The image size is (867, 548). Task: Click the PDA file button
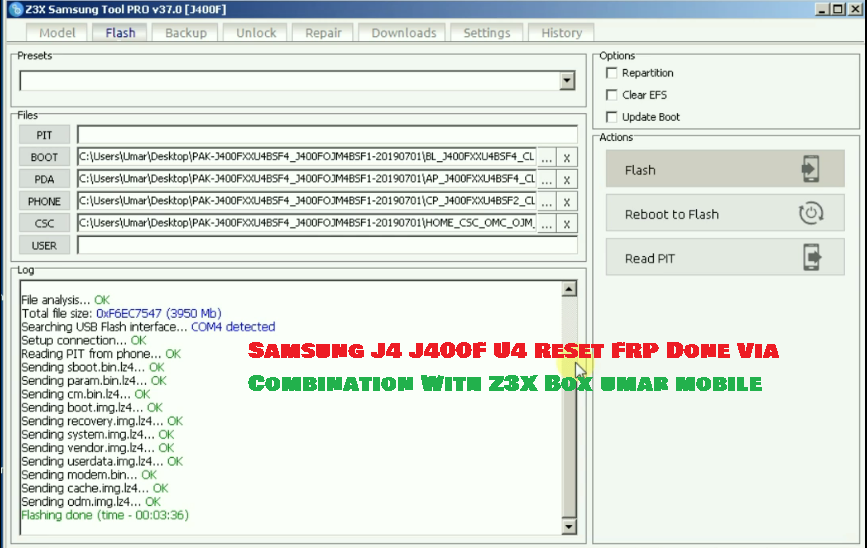[44, 179]
